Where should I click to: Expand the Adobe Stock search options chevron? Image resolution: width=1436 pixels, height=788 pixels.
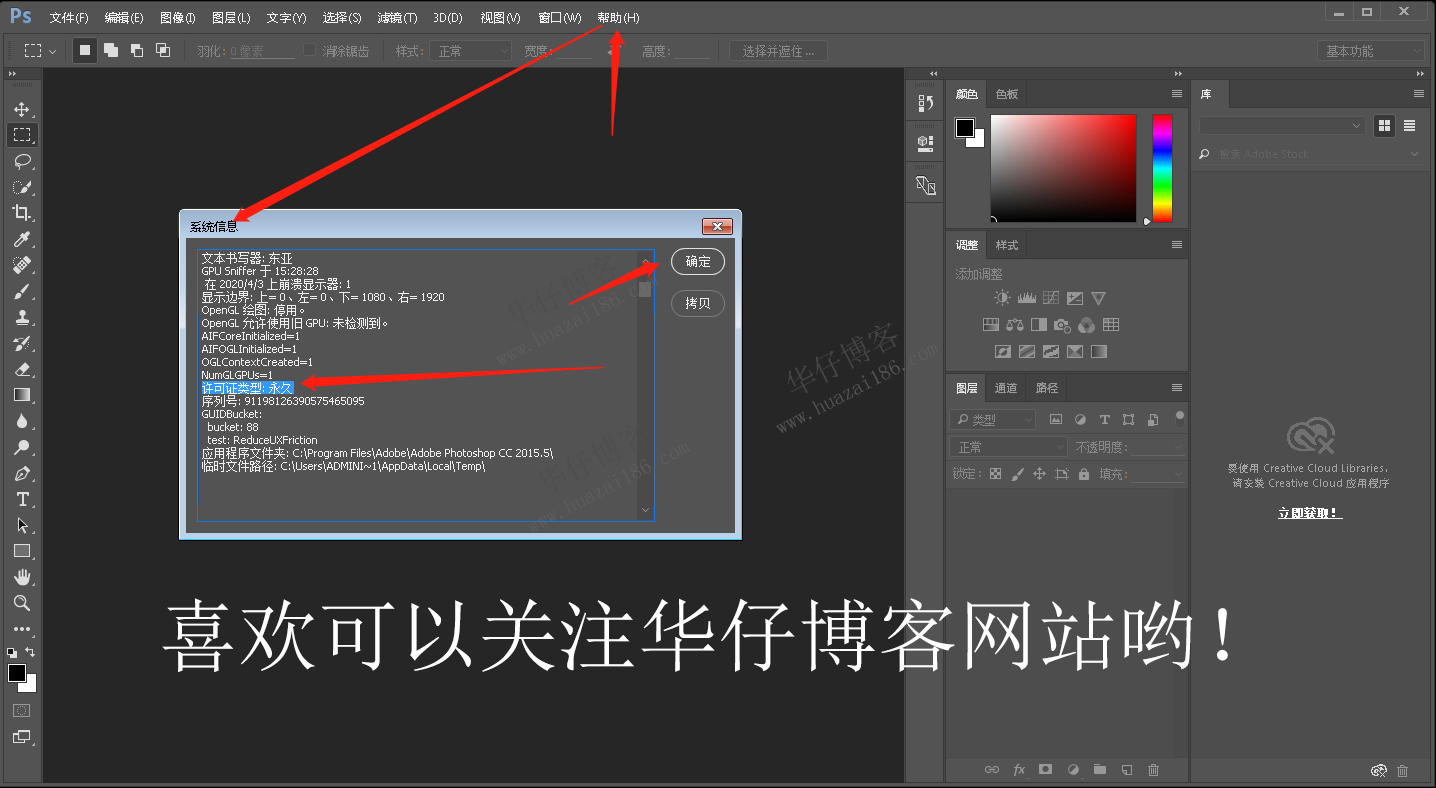(1414, 154)
